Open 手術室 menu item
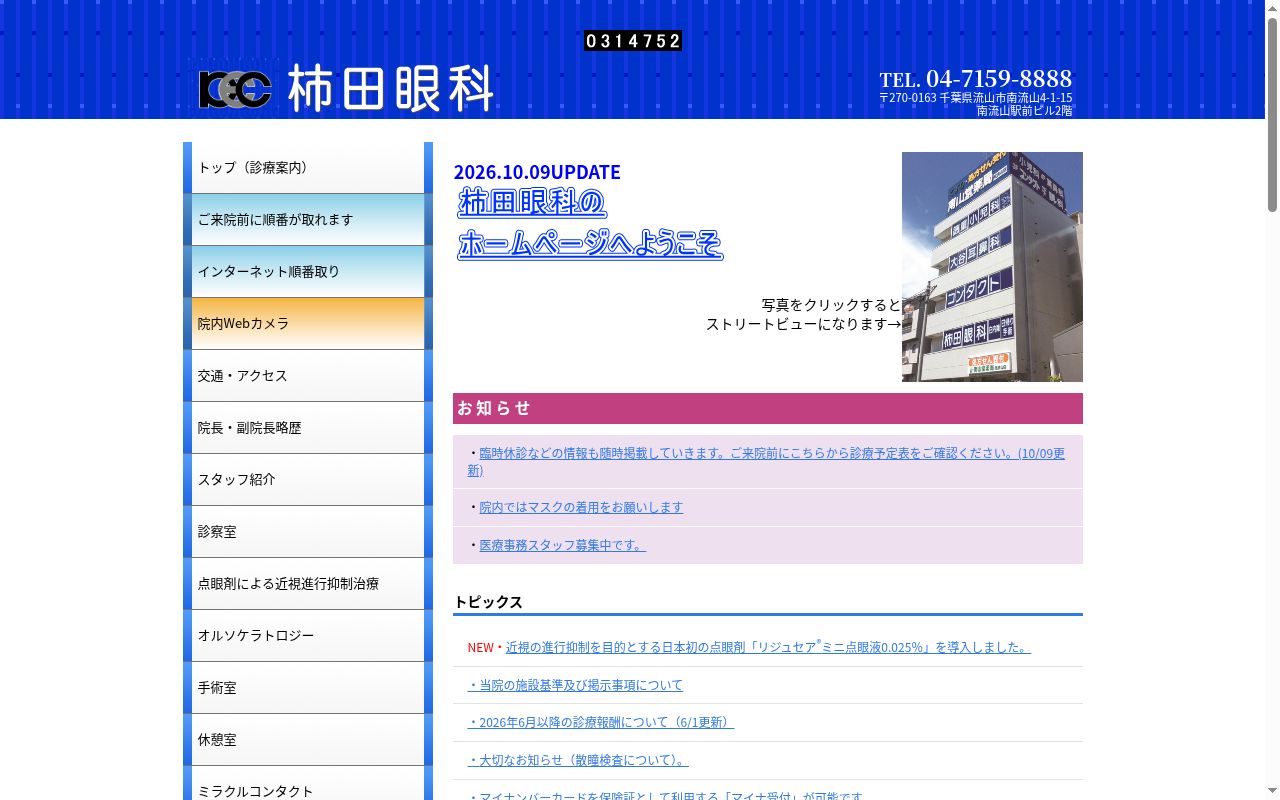1280x800 pixels. click(x=308, y=688)
